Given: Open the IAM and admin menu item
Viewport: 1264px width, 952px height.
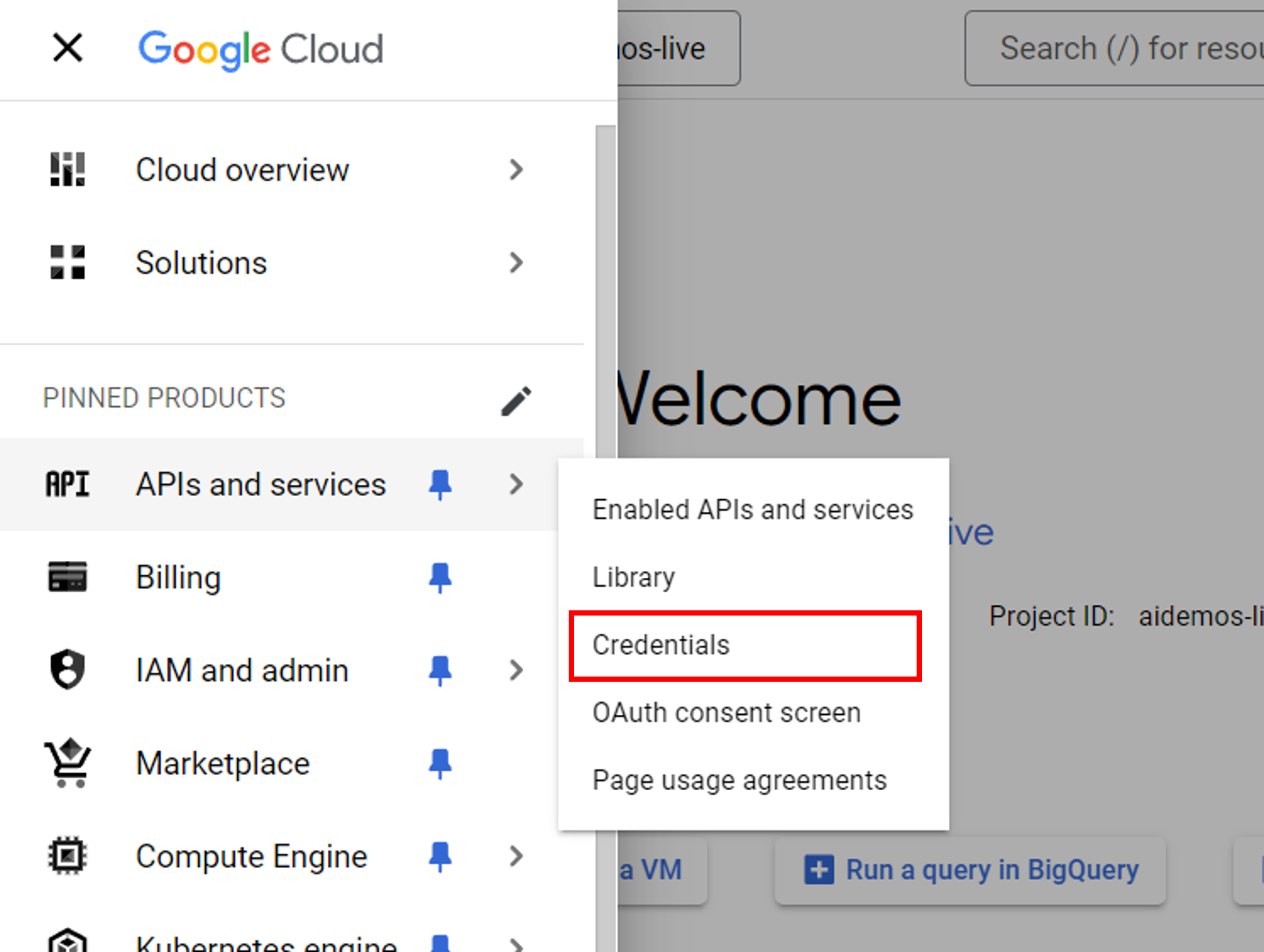Looking at the screenshot, I should [x=292, y=670].
